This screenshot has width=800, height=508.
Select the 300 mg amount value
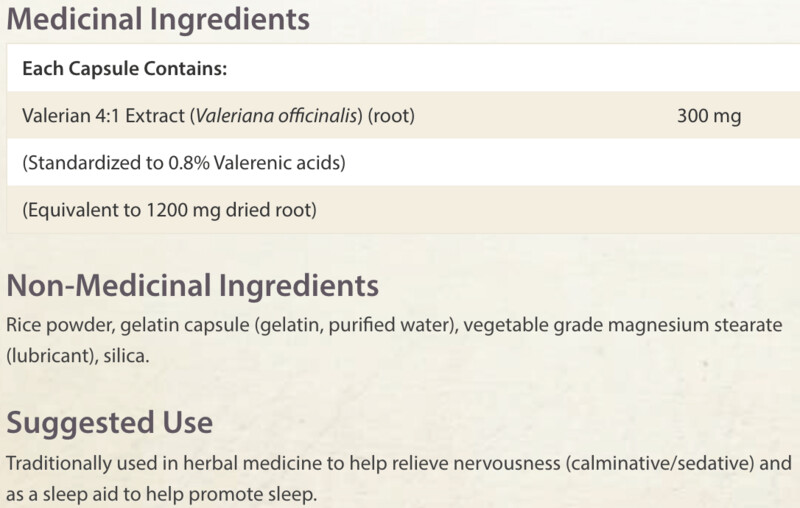coord(709,116)
